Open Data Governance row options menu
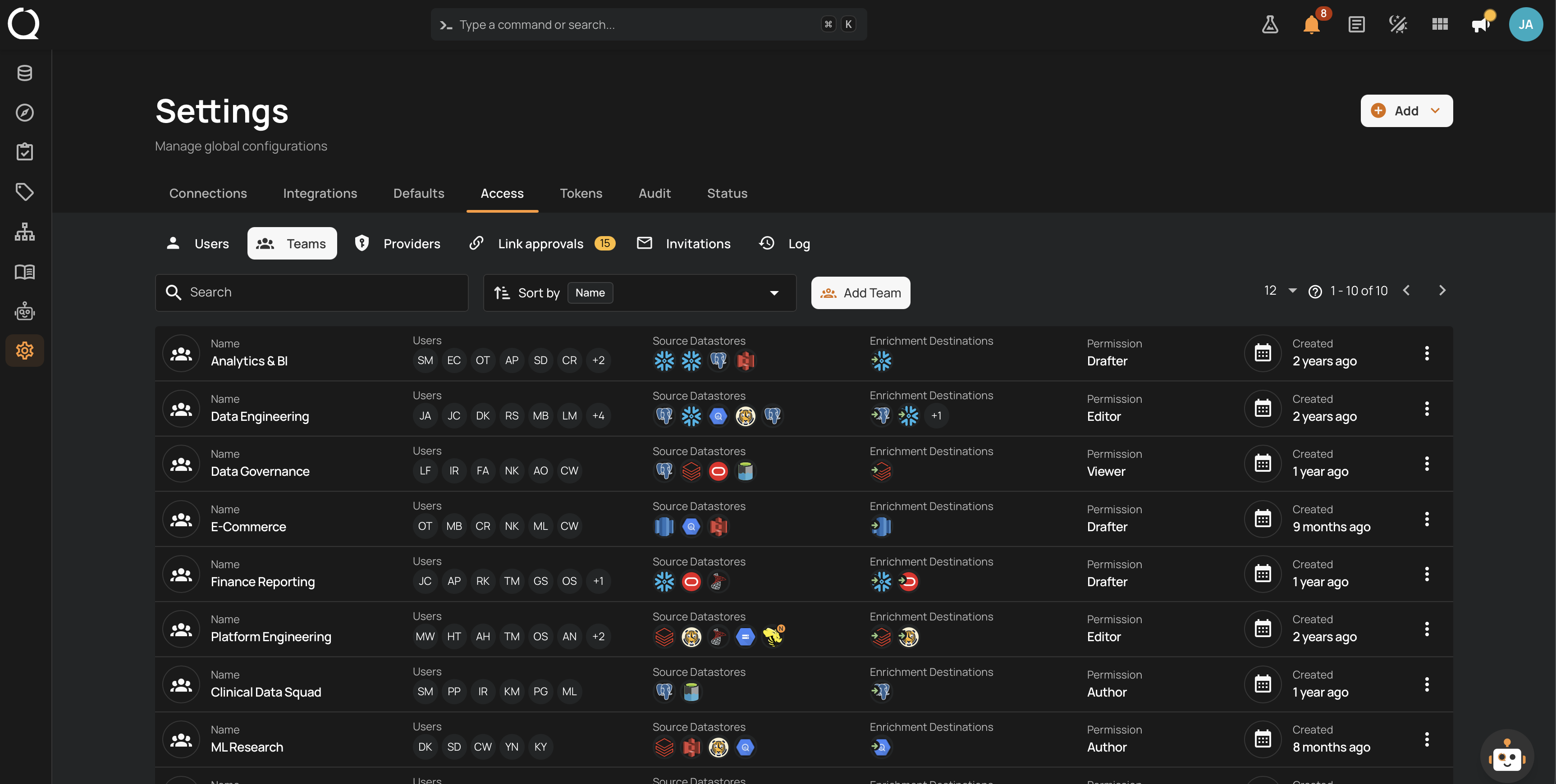This screenshot has height=784, width=1556. click(x=1427, y=464)
